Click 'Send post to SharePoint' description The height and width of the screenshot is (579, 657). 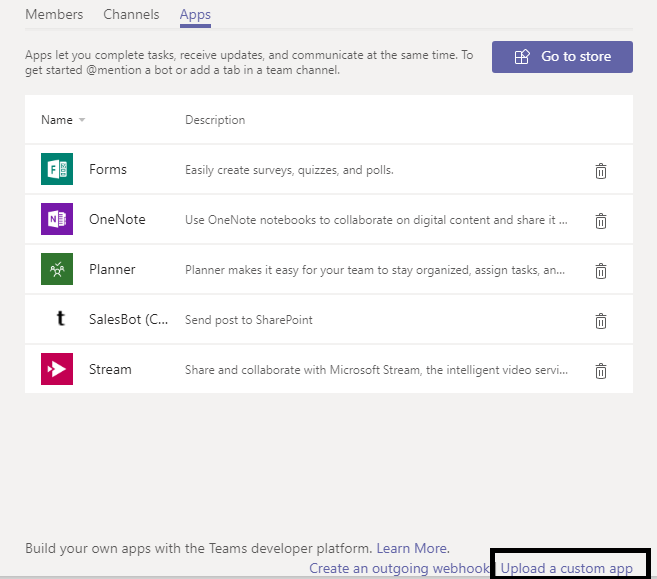[249, 320]
